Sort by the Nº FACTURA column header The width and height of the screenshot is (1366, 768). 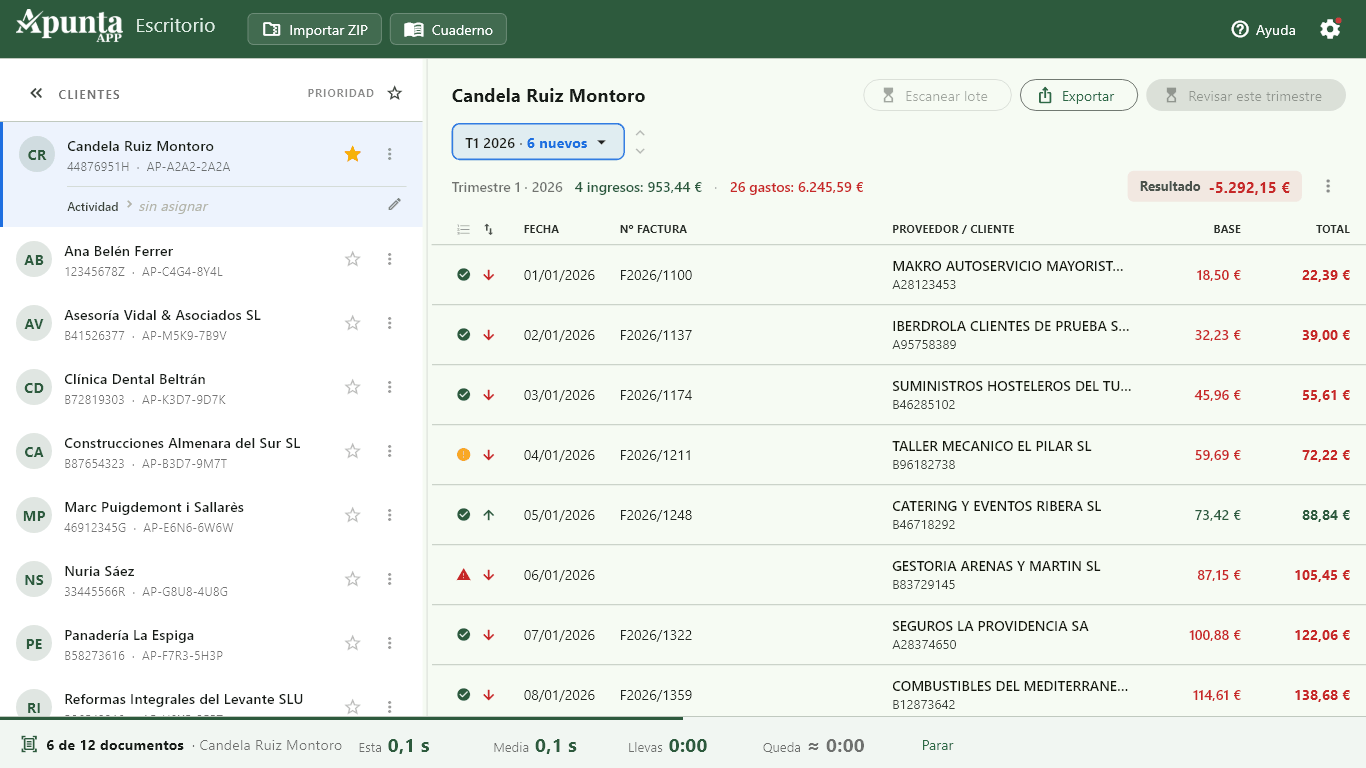(x=653, y=229)
